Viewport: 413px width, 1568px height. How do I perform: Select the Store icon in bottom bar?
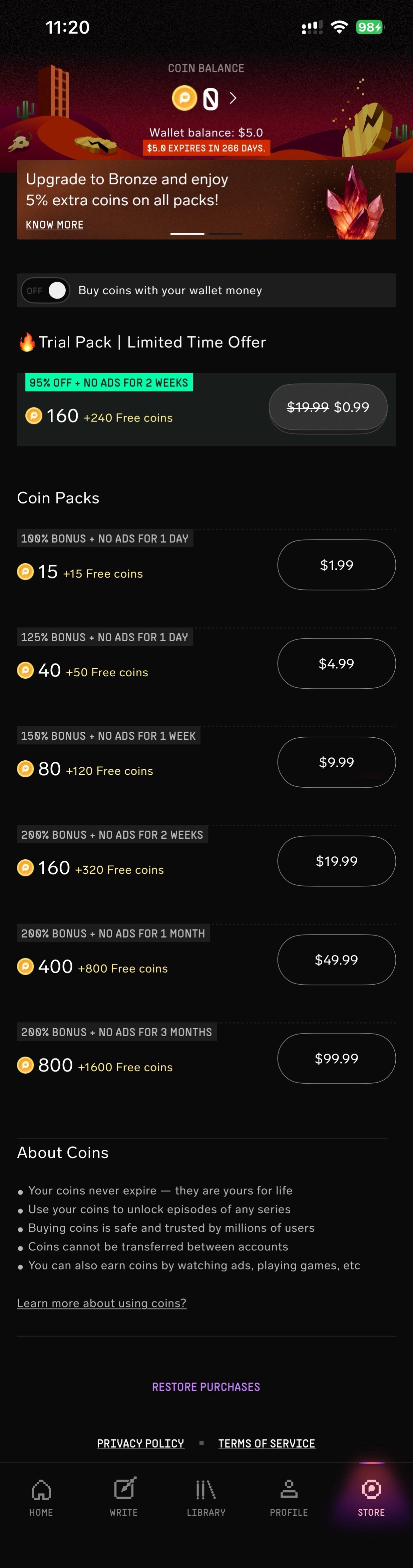371,1490
